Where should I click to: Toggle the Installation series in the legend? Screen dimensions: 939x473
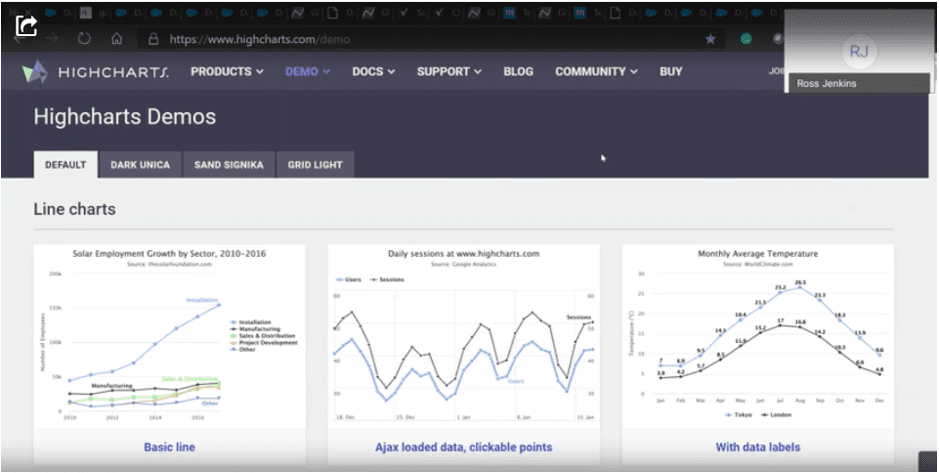pos(251,322)
